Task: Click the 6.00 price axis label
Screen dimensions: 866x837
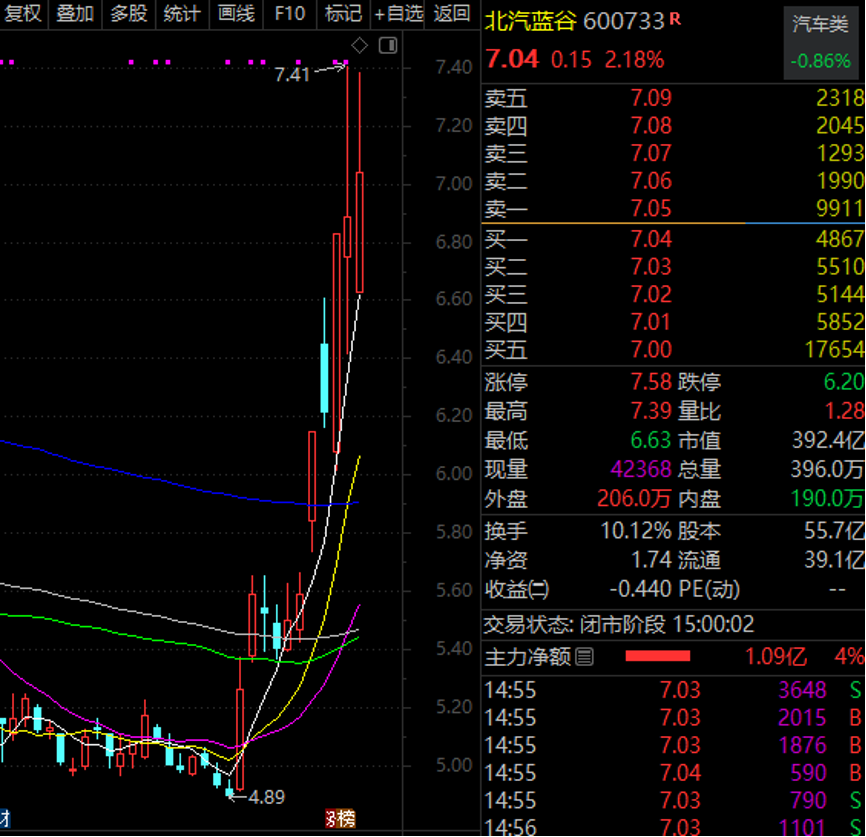Action: point(455,474)
